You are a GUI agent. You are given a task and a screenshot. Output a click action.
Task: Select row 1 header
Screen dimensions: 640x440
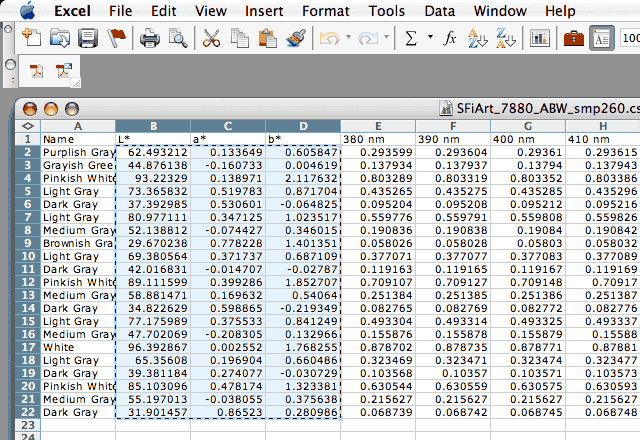28,139
